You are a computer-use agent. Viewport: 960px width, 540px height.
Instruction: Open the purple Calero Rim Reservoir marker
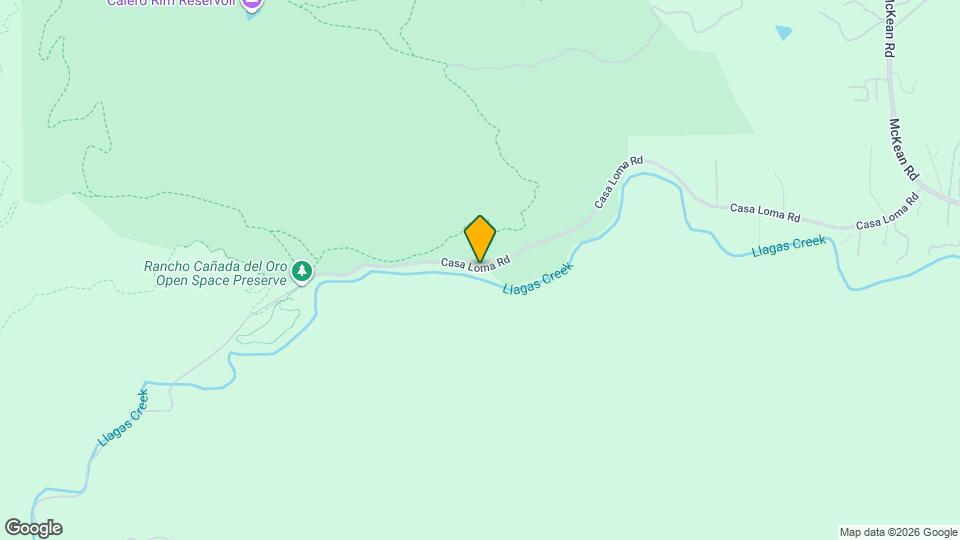pyautogui.click(x=252, y=4)
